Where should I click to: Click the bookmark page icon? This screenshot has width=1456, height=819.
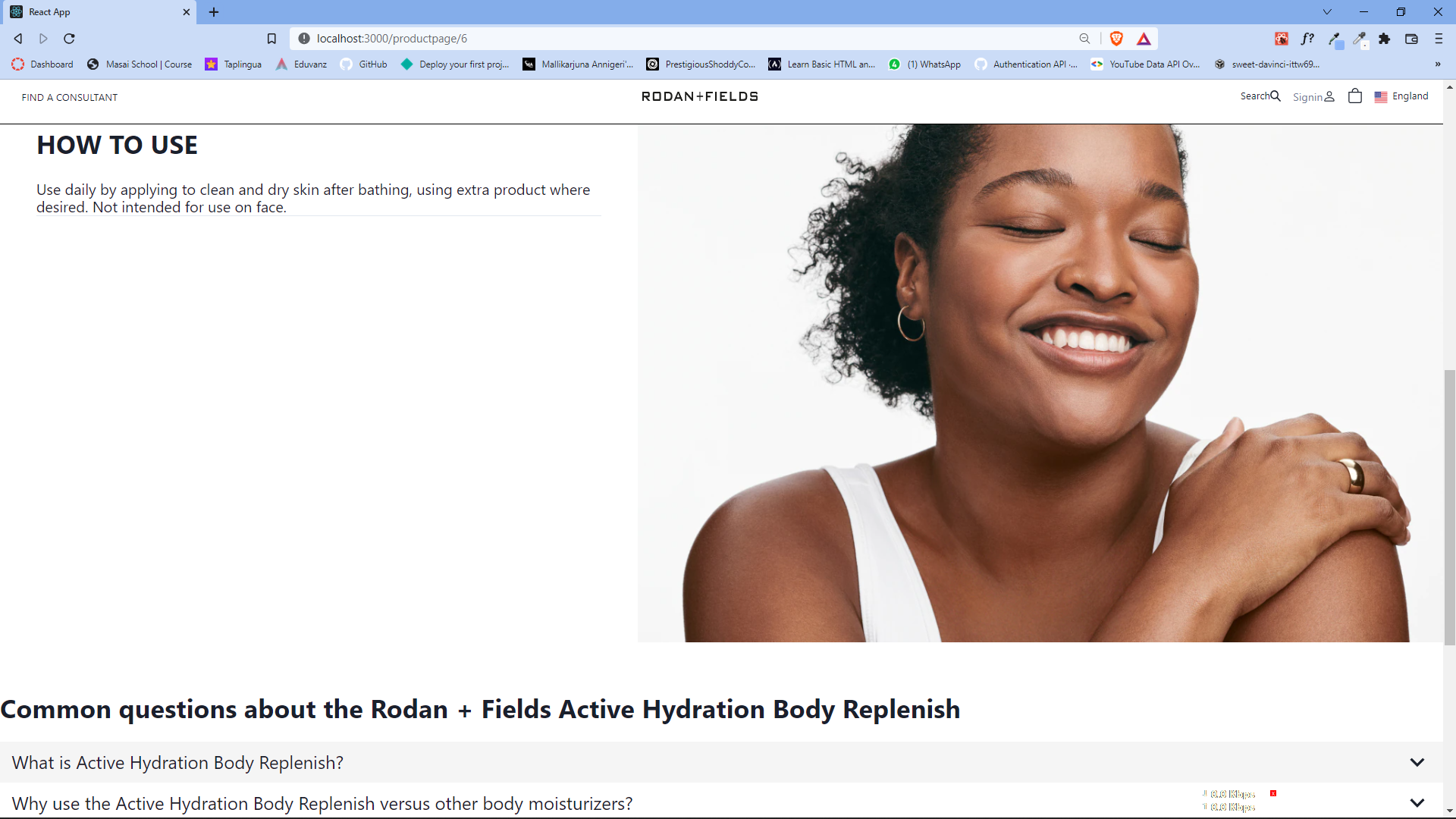pyautogui.click(x=271, y=39)
